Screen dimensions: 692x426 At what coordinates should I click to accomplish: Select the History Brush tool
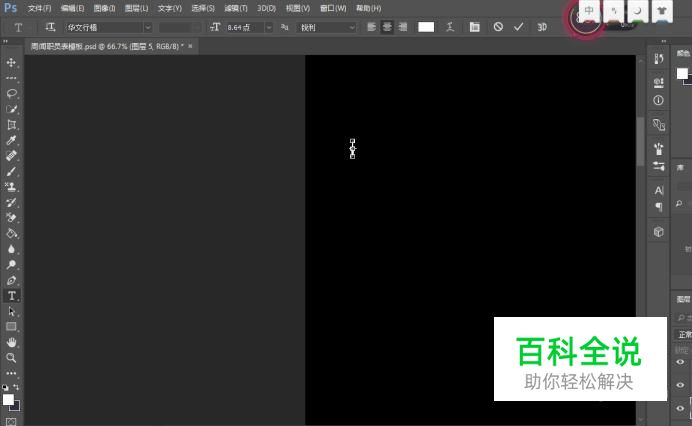pos(11,203)
